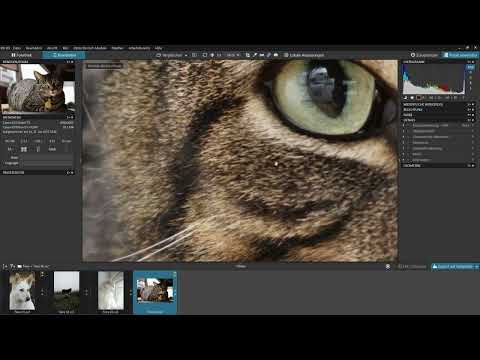Toggle the shadow clipping indicator below histogram
Image resolution: width=480 pixels, height=360 pixels.
coord(406,98)
